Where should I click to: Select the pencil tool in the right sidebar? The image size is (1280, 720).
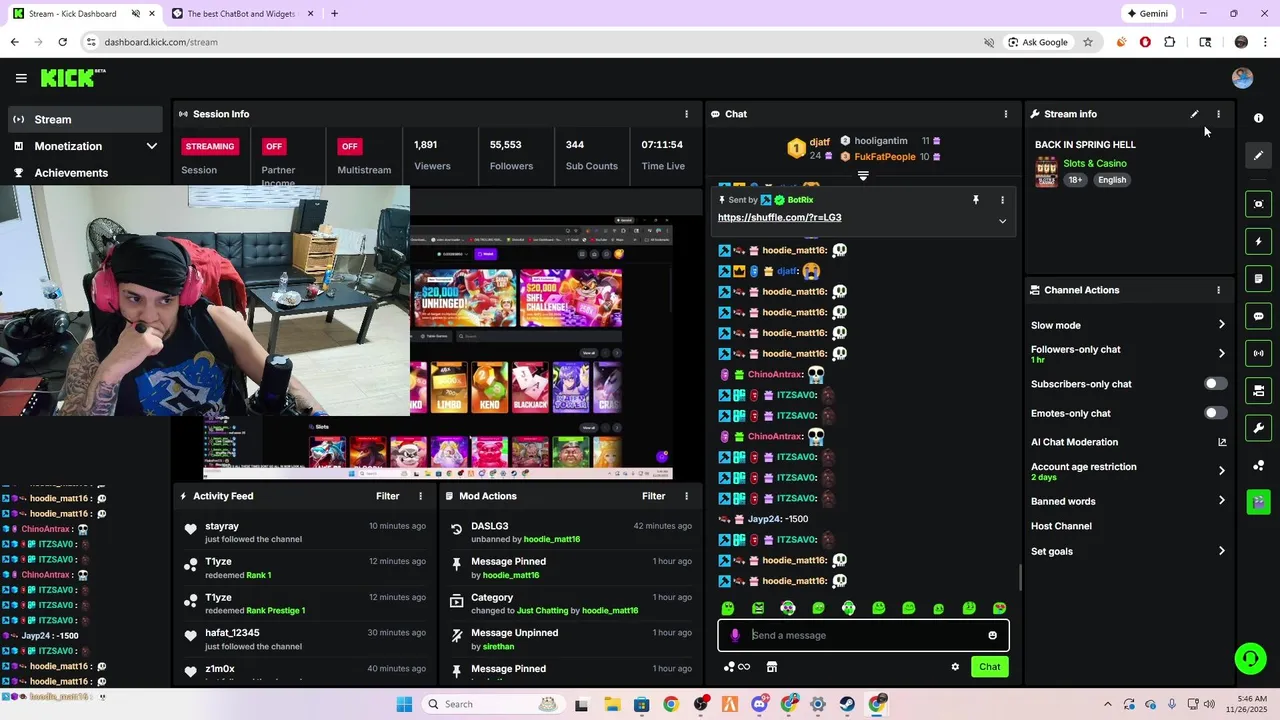coord(1258,155)
